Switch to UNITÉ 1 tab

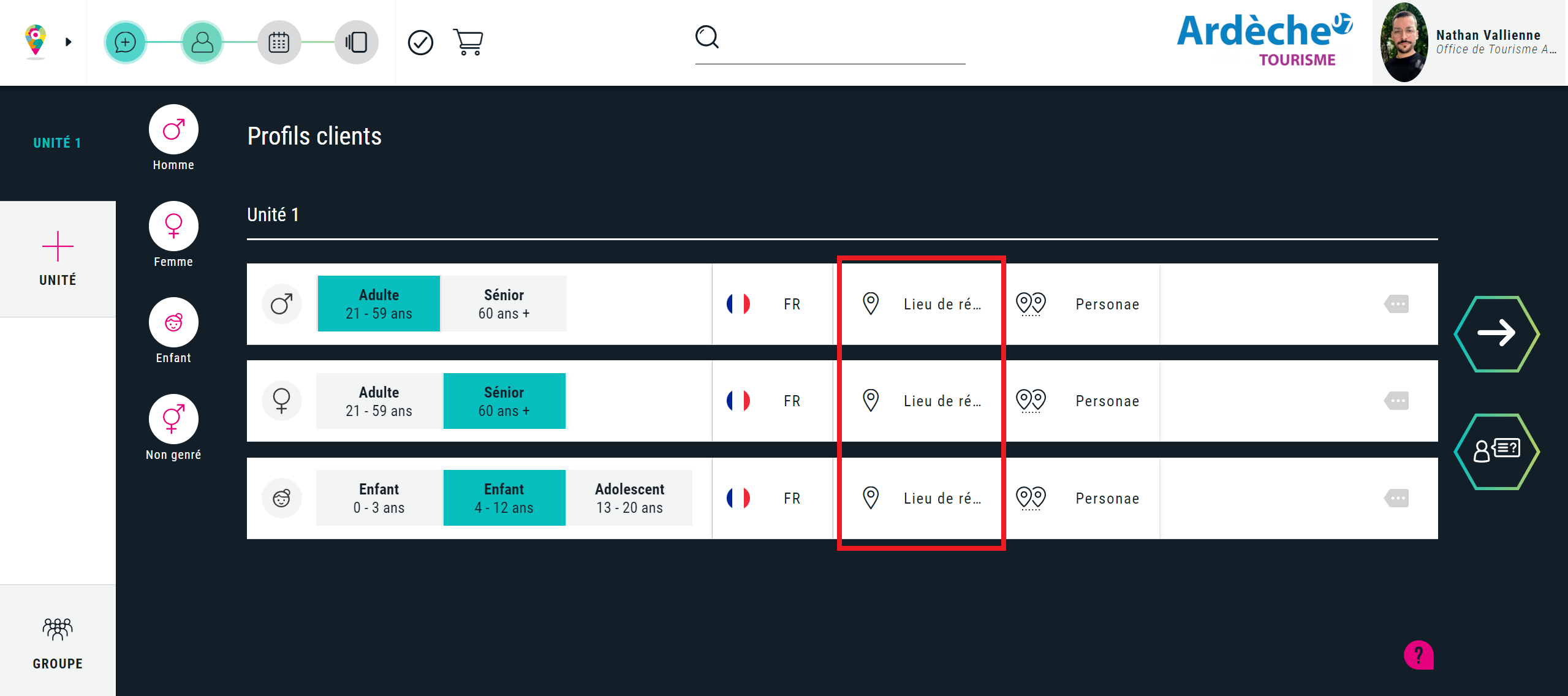[58, 143]
